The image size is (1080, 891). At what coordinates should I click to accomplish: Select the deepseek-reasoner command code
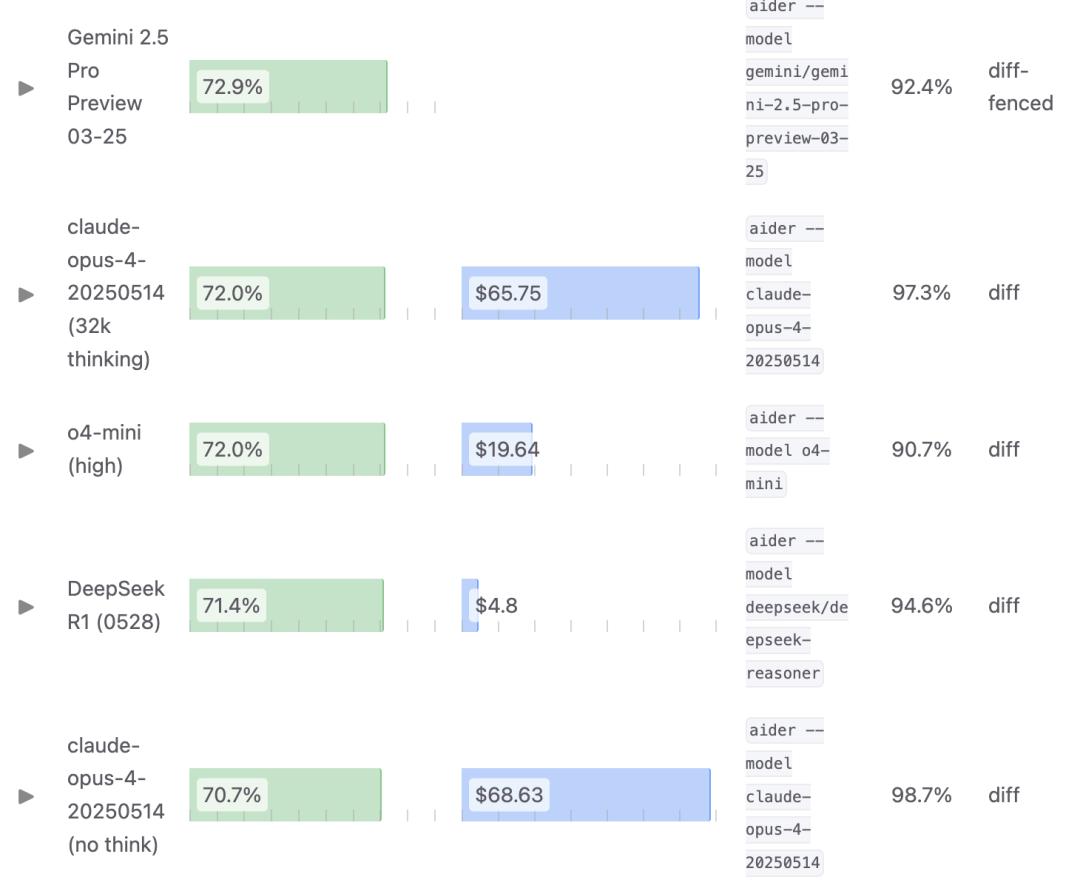pos(796,607)
